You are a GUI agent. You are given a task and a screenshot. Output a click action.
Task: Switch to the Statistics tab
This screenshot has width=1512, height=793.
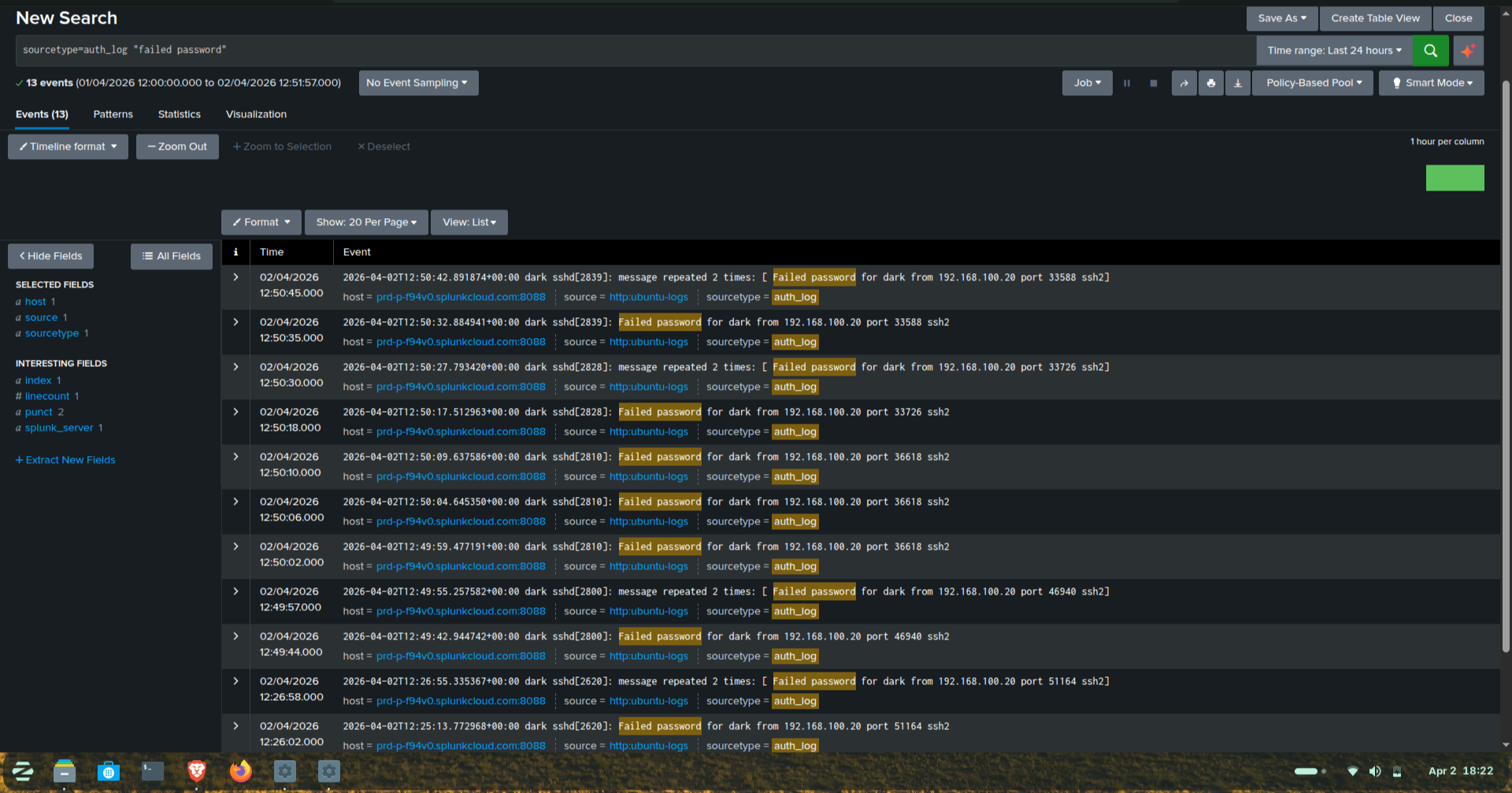[180, 114]
